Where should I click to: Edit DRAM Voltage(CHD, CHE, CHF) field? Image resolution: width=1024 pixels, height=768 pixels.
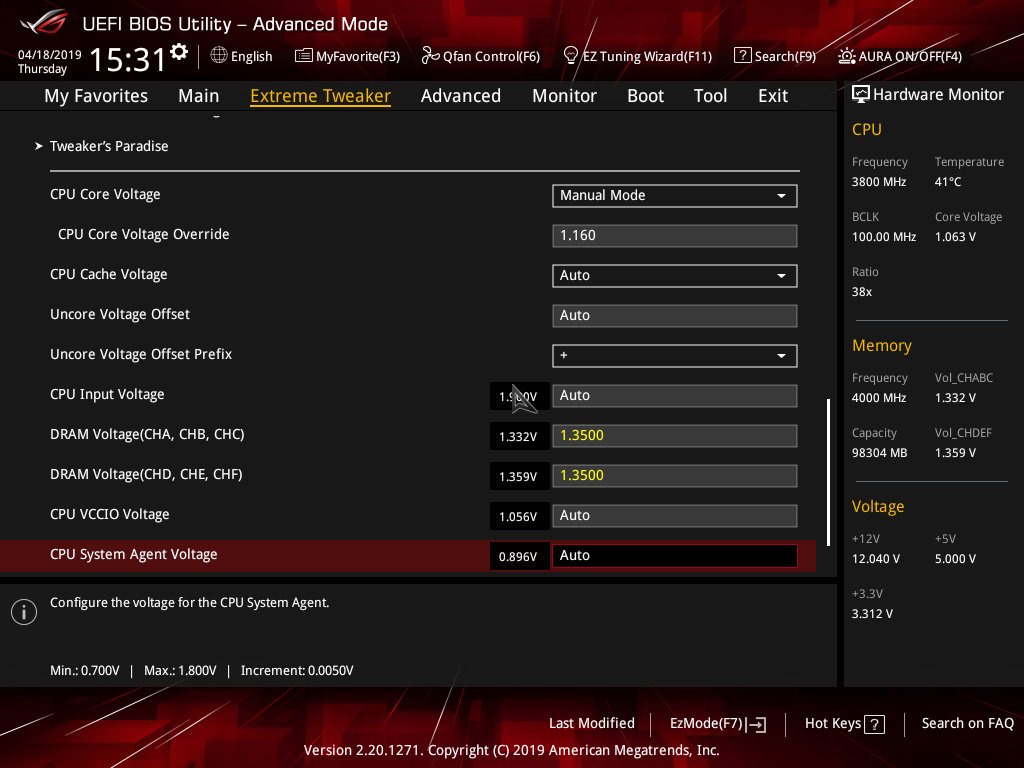[x=675, y=475]
